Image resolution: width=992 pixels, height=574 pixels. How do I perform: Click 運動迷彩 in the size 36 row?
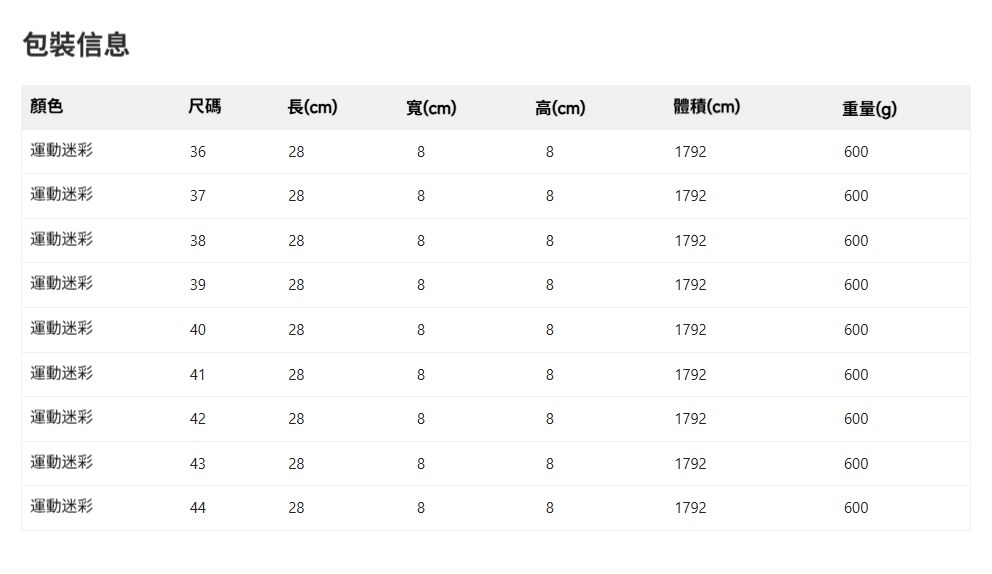(62, 151)
